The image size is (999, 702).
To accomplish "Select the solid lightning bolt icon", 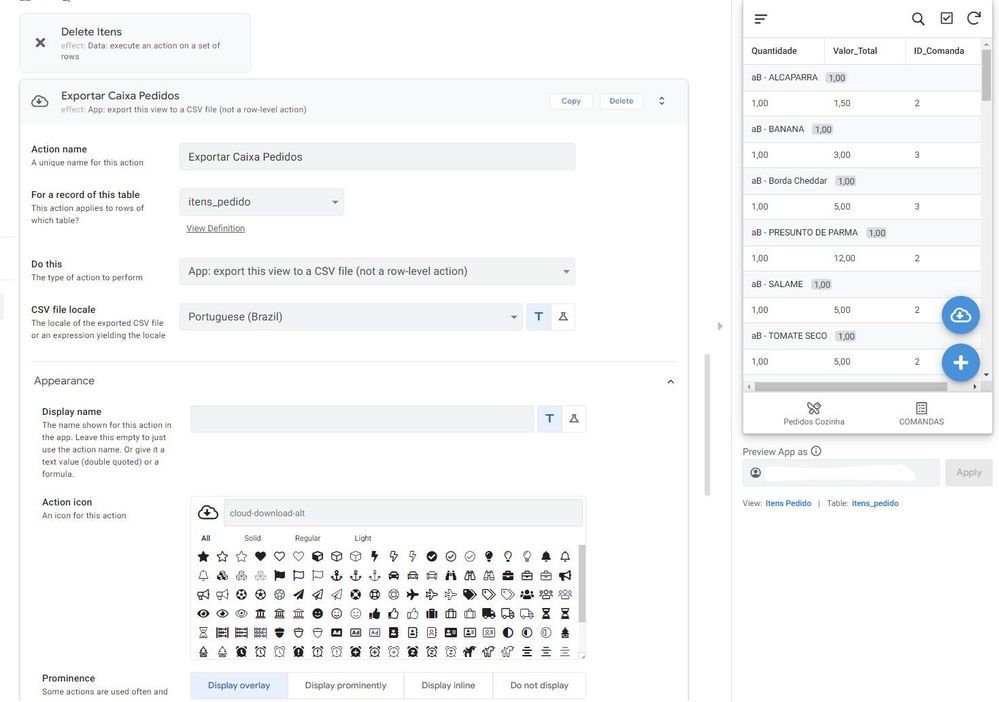I will point(375,557).
